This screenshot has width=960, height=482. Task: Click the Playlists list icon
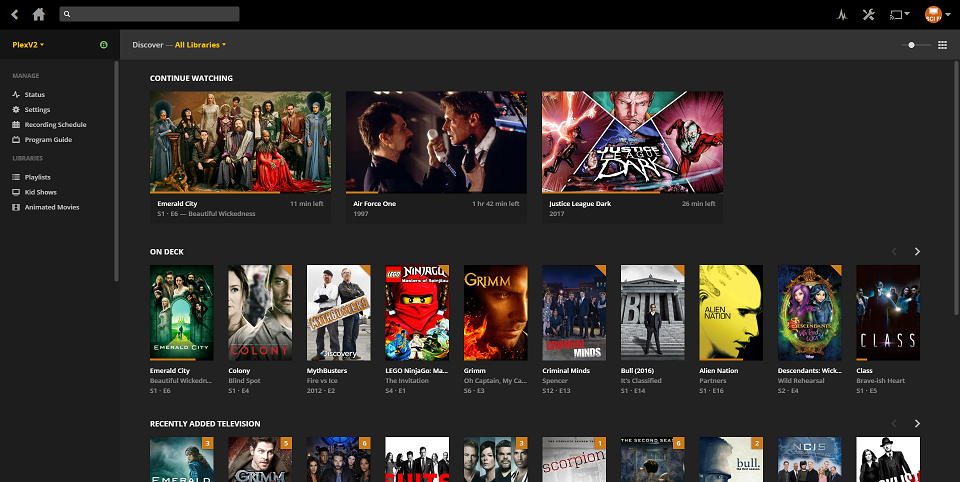16,177
